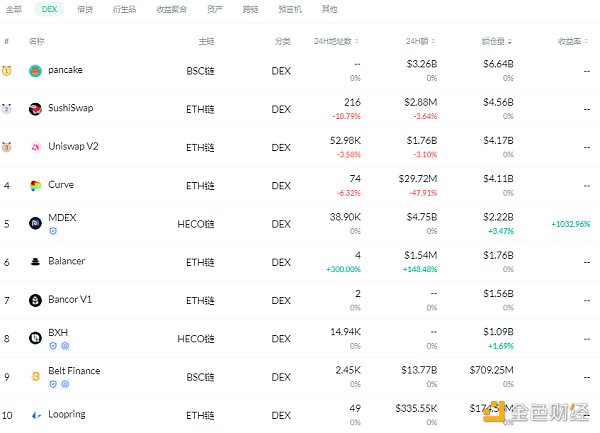Click the Curve rainbow logo
Screen dimensions: 600x433
[x=35, y=186]
